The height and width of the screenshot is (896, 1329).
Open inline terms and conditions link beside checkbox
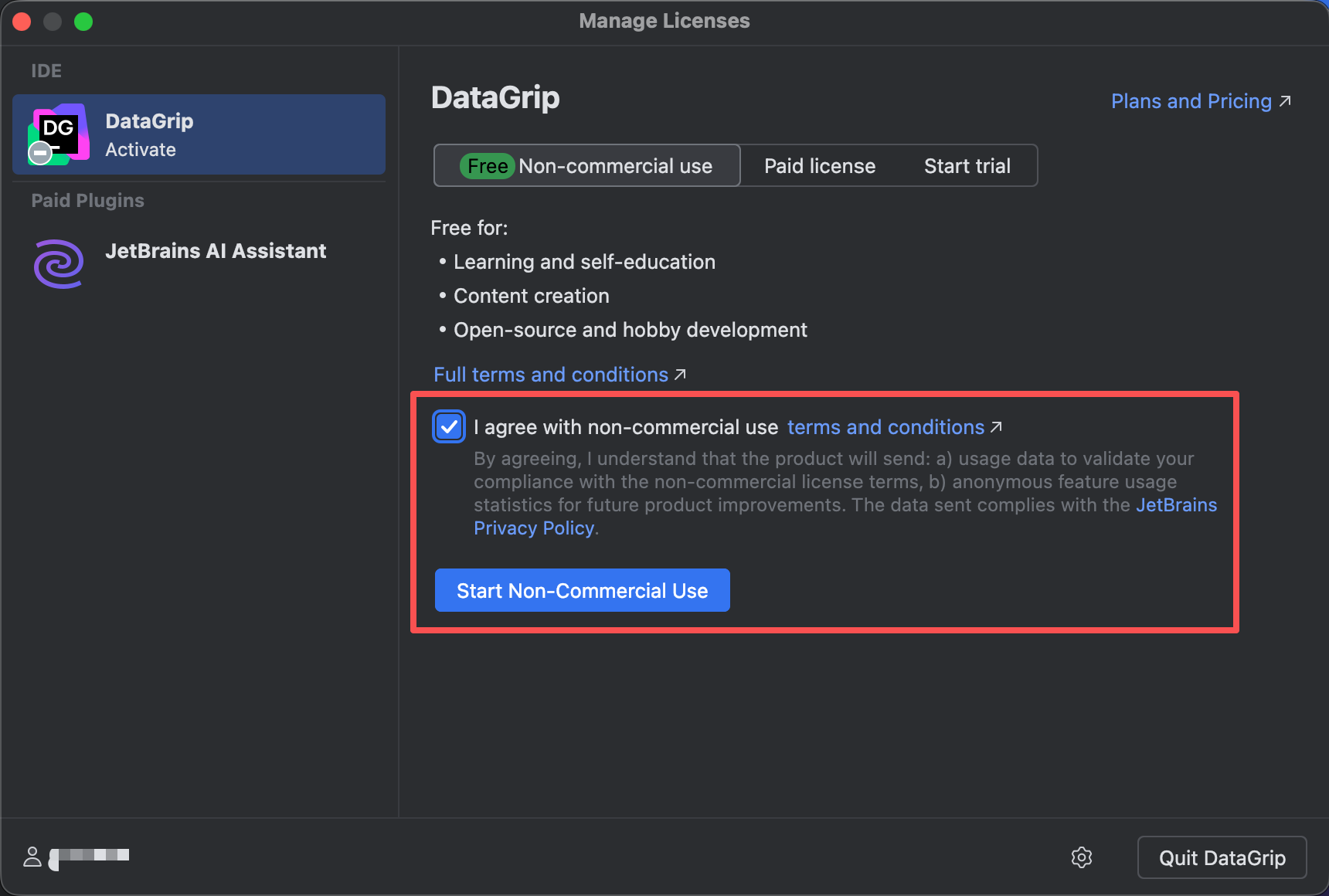[885, 427]
